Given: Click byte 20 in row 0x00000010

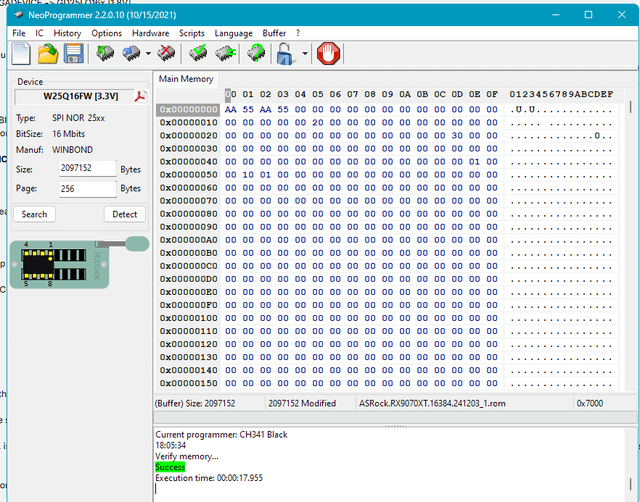Looking at the screenshot, I should click(318, 122).
